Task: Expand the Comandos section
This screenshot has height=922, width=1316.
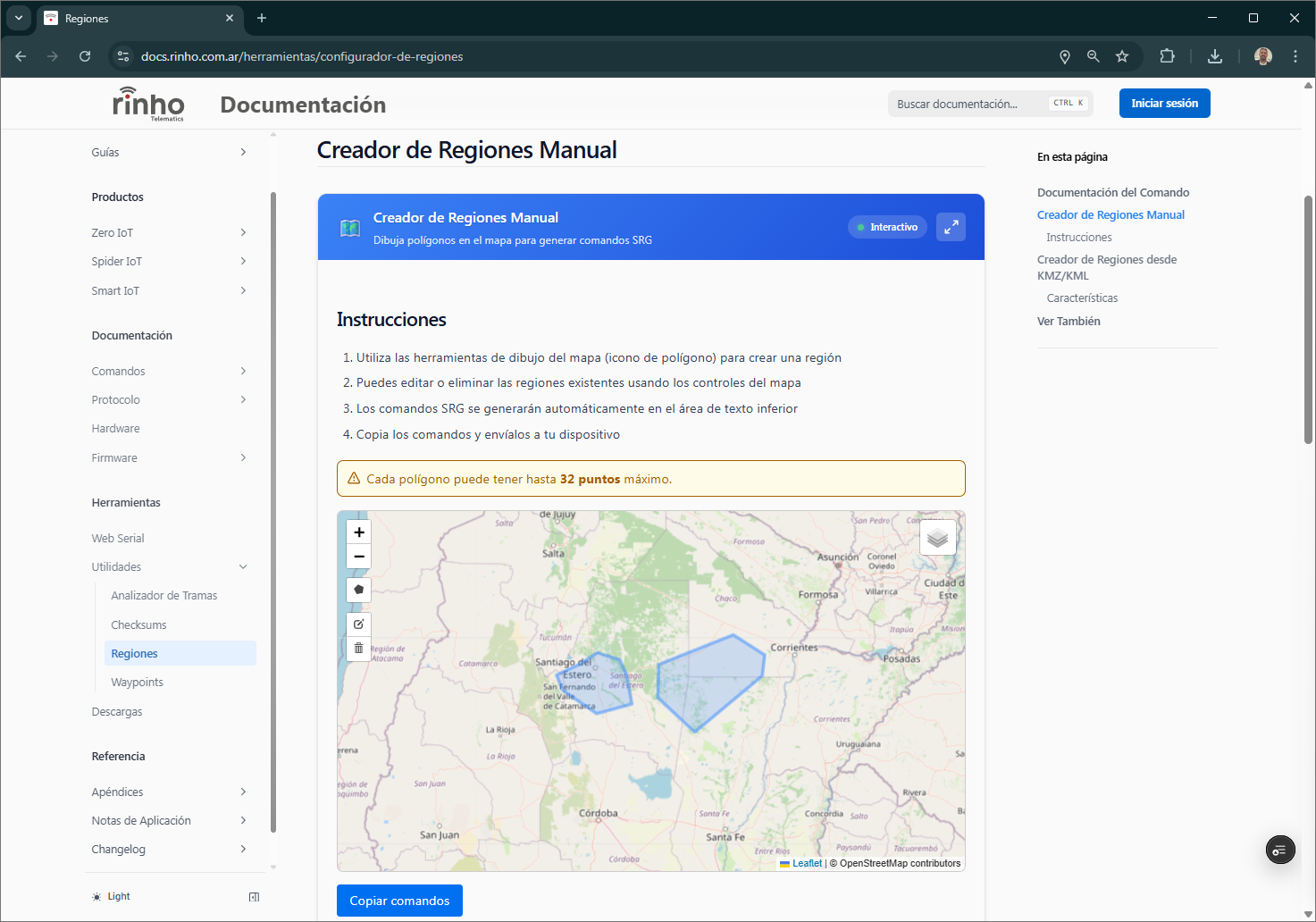Action: [170, 371]
